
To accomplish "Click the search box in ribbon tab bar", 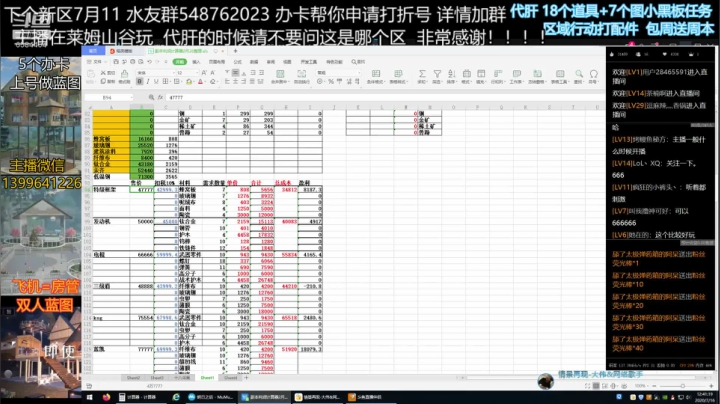I will coord(358,62).
